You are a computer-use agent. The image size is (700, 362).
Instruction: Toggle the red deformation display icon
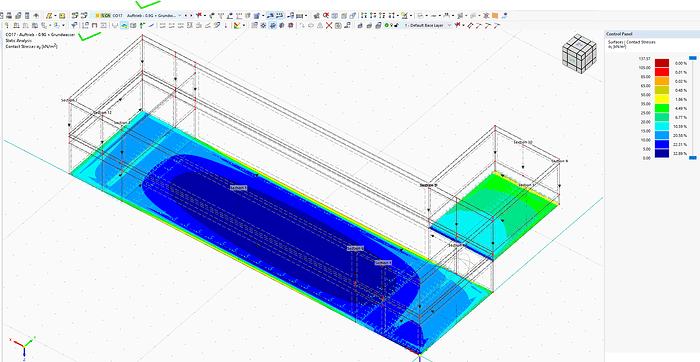tap(291, 25)
